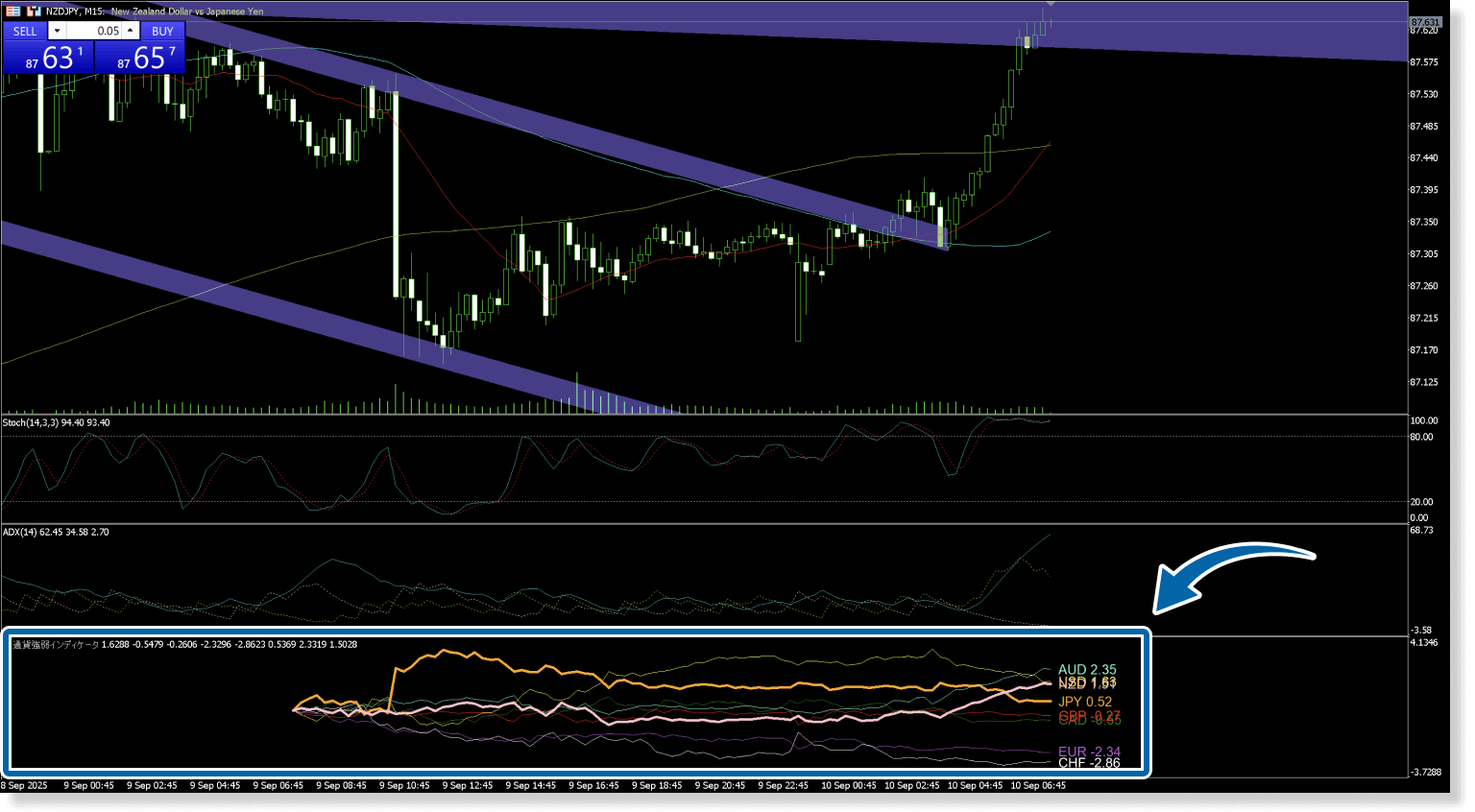Click the CHF -2.86 strength label

[x=1089, y=763]
